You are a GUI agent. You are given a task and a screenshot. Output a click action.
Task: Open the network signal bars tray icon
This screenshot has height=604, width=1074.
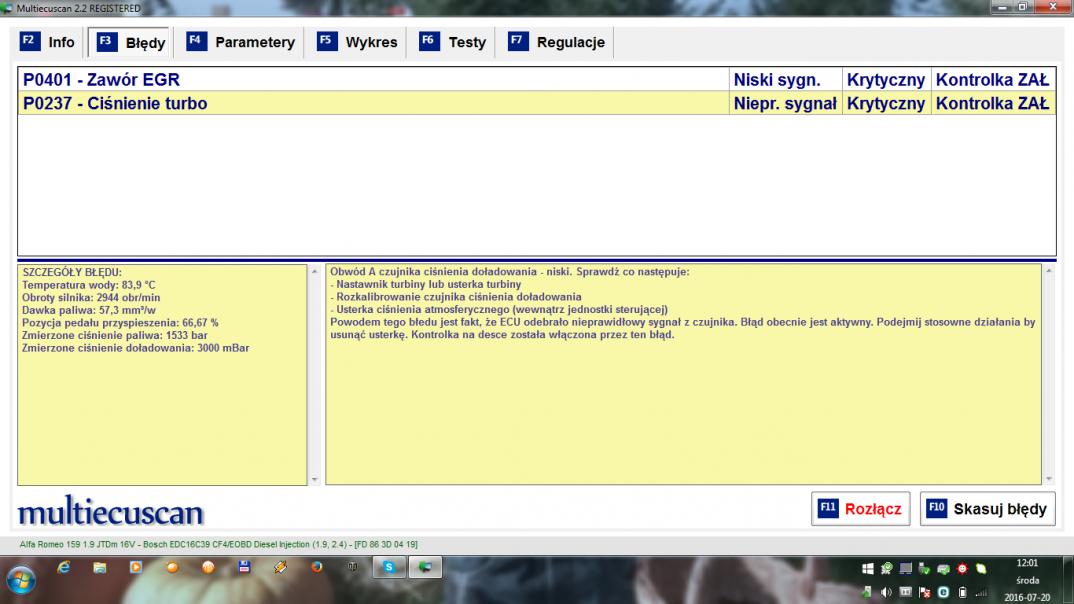982,592
